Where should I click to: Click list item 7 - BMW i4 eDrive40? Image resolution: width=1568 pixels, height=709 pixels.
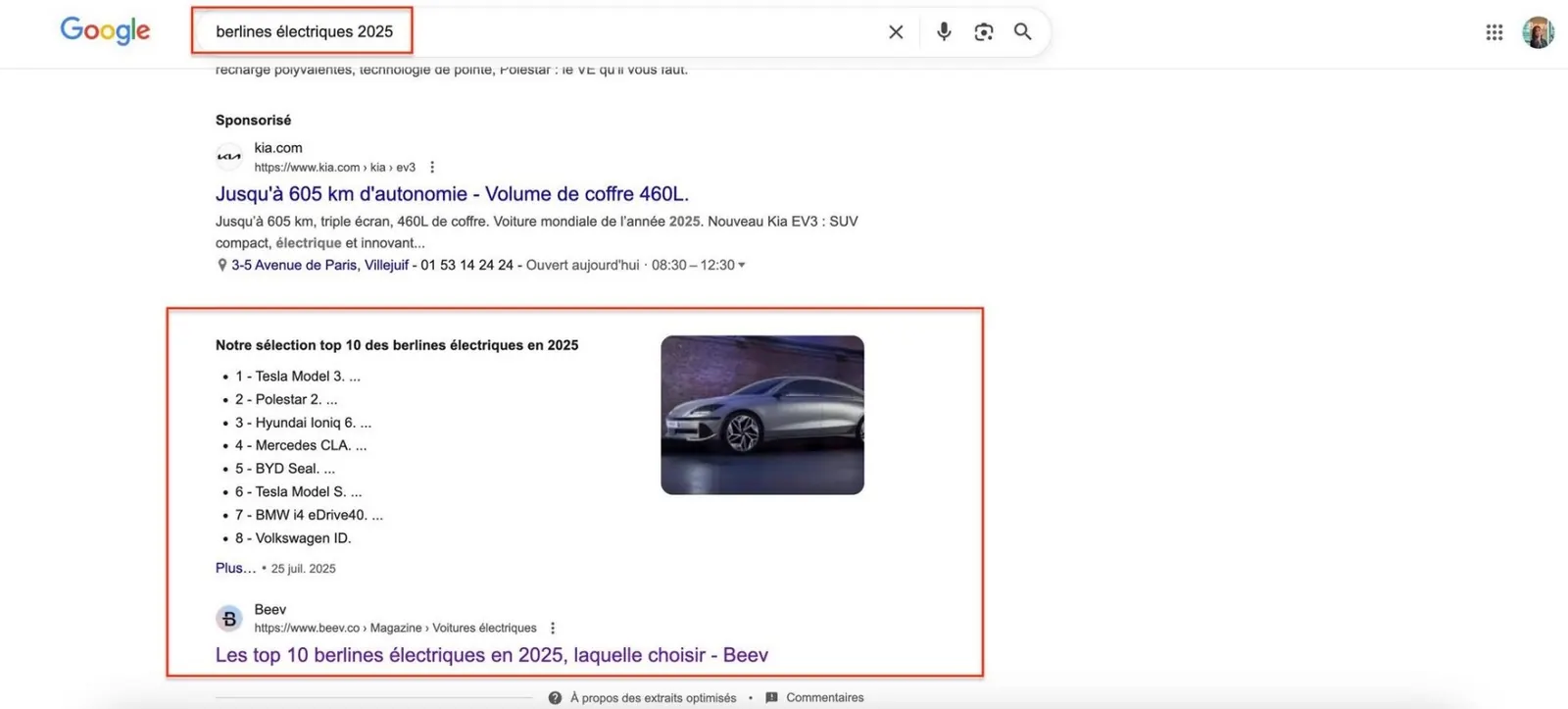(309, 515)
